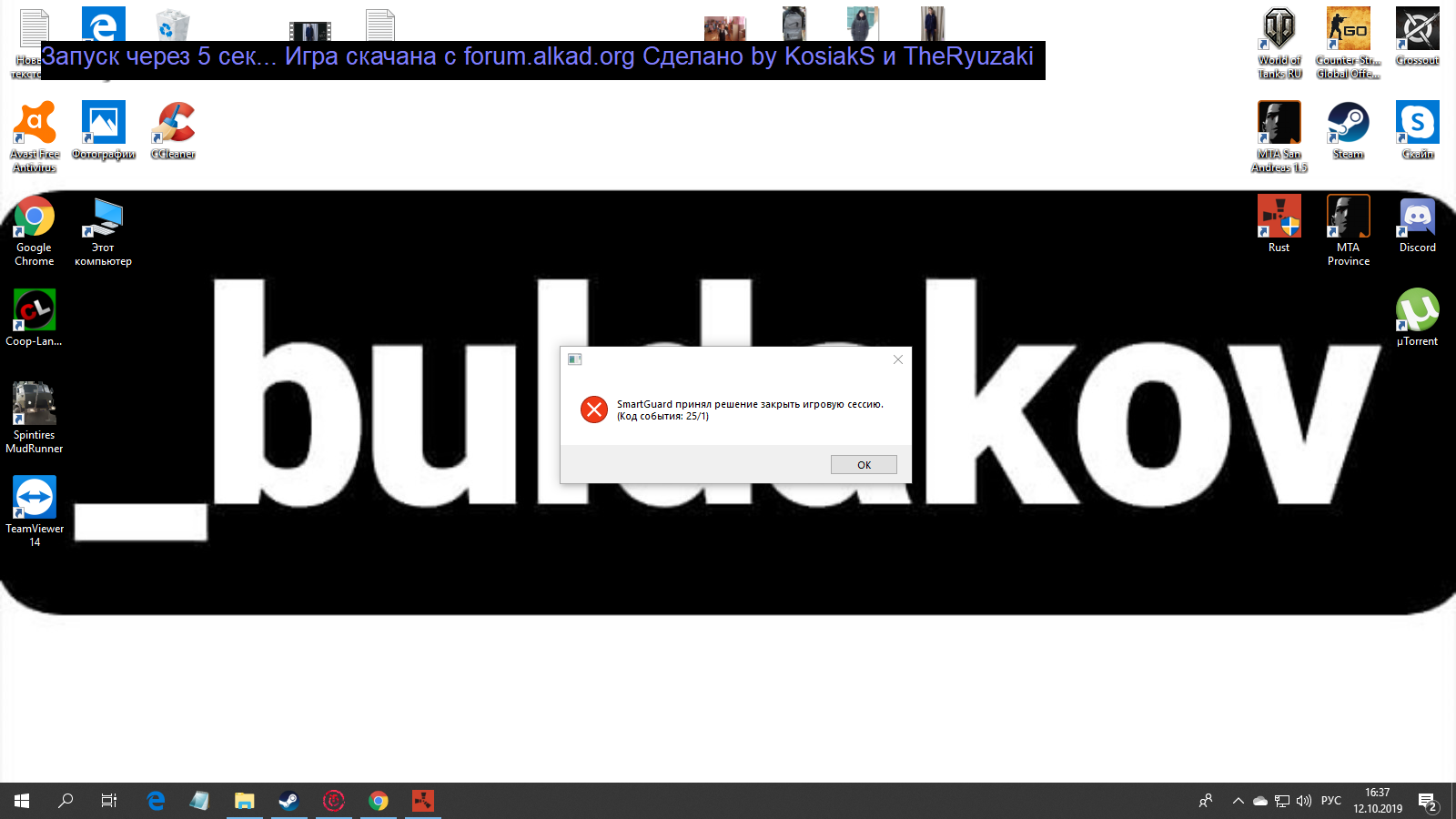Expand the hidden system tray icons chevron
This screenshot has height=819, width=1456.
(1238, 801)
